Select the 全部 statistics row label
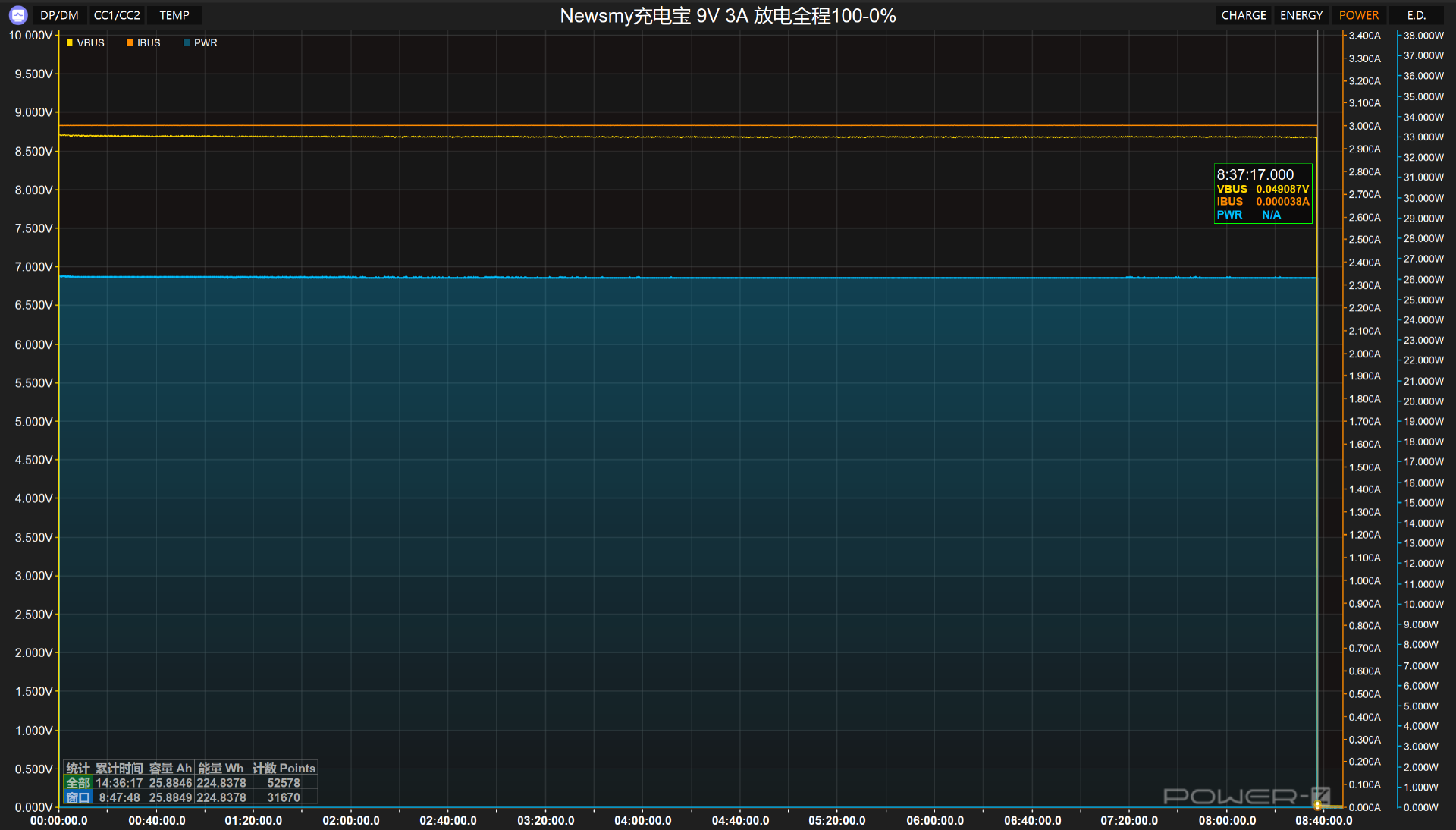Image resolution: width=1456 pixels, height=830 pixels. coord(78,783)
